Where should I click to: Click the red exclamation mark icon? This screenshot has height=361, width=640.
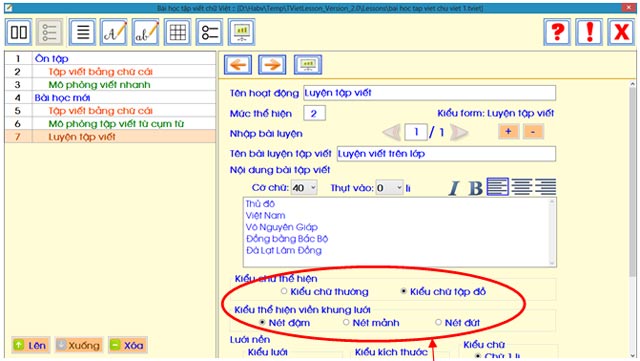click(x=589, y=32)
